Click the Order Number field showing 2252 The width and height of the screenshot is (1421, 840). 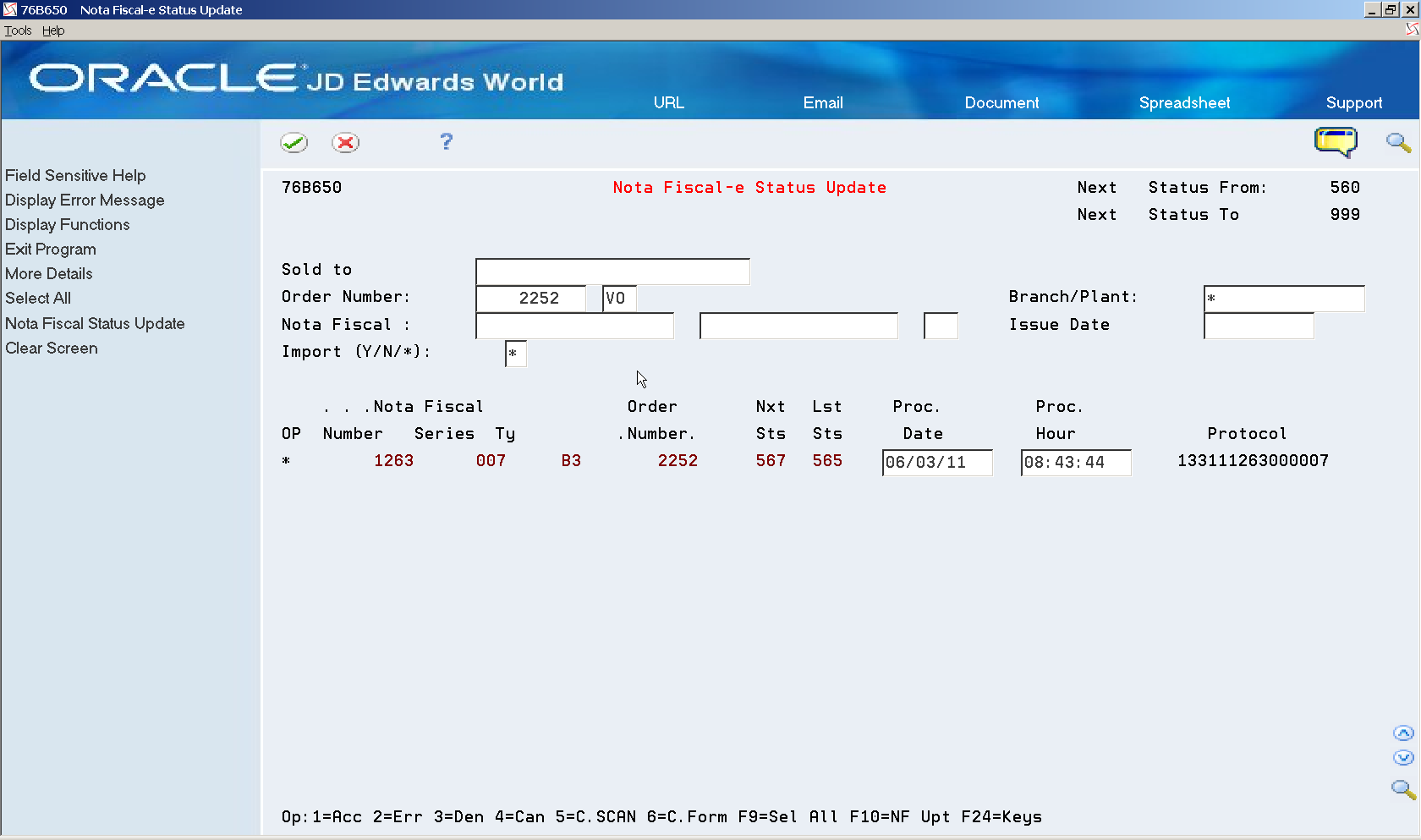click(531, 299)
